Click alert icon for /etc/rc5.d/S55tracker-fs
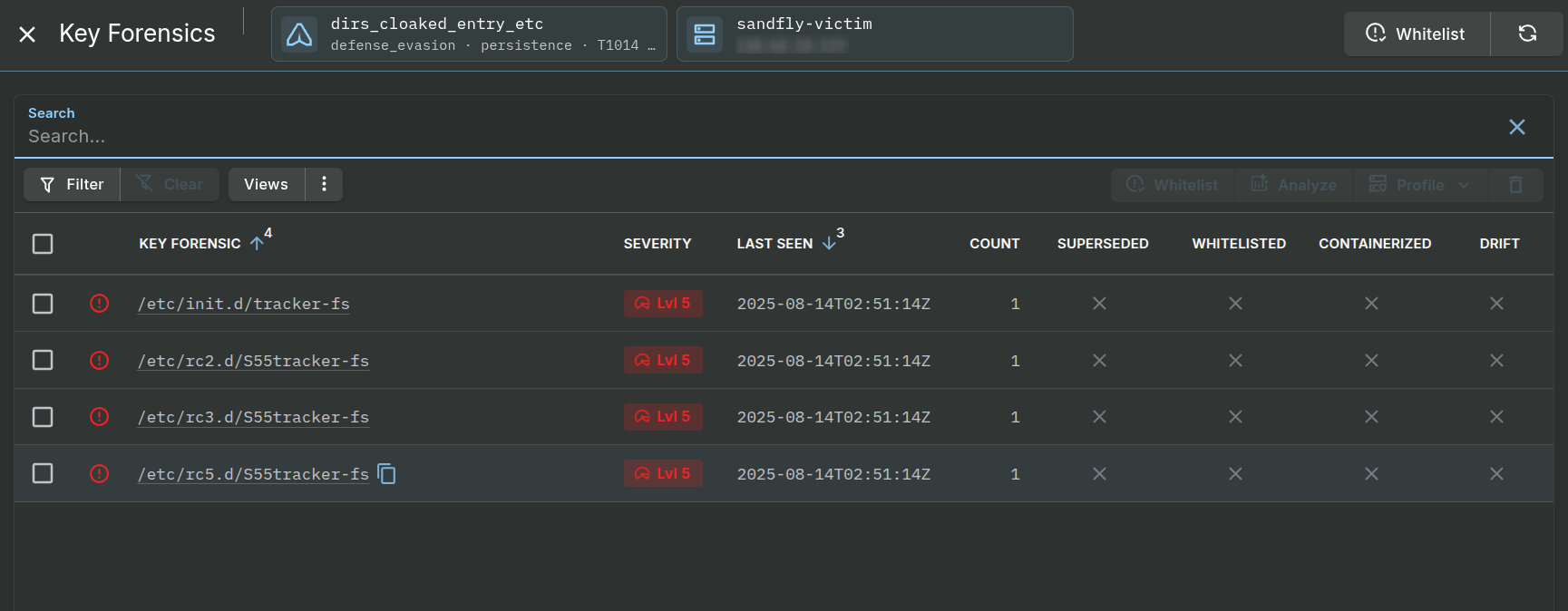The width and height of the screenshot is (1568, 611). coord(100,474)
